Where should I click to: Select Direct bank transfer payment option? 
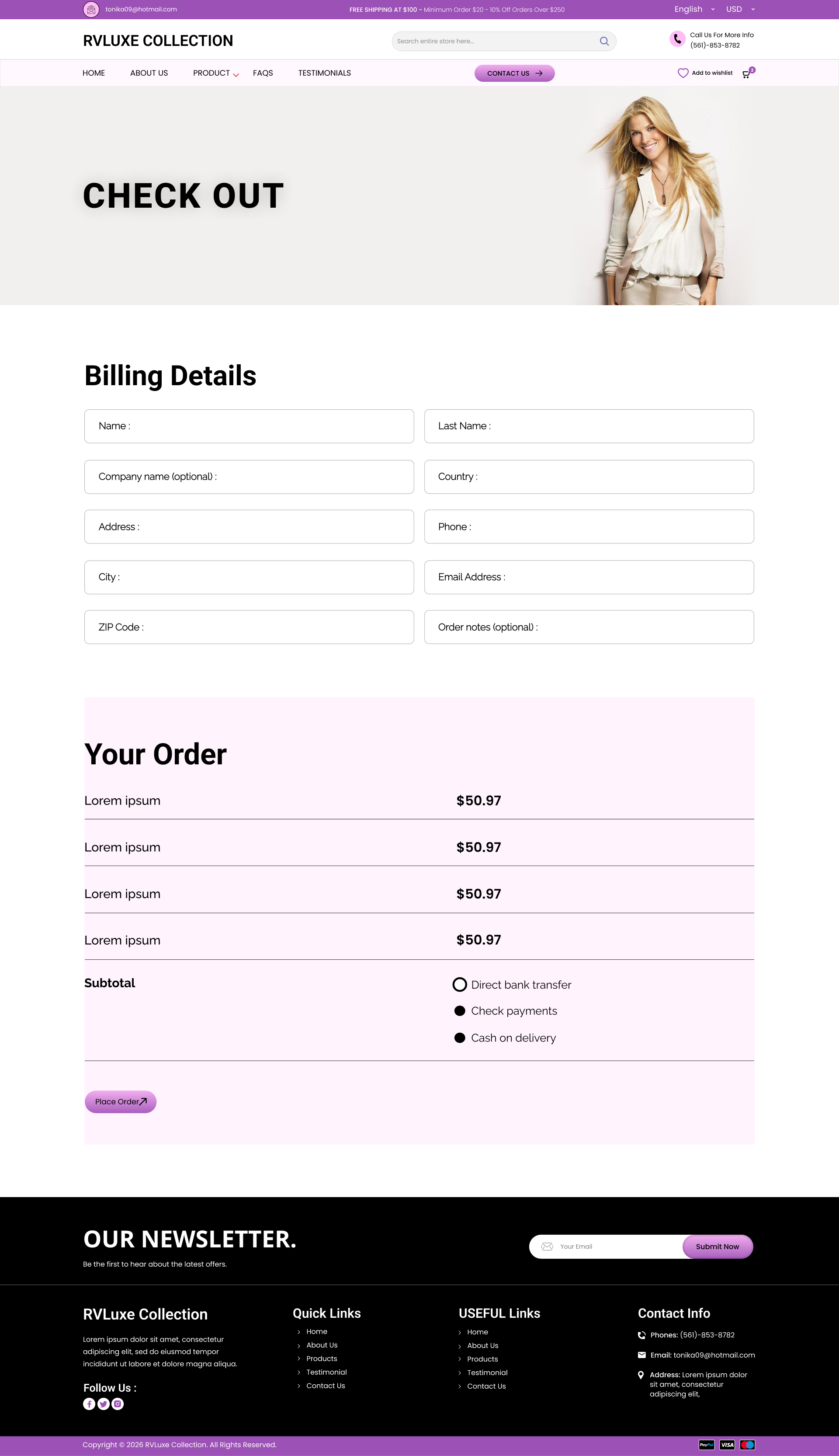[x=459, y=985]
